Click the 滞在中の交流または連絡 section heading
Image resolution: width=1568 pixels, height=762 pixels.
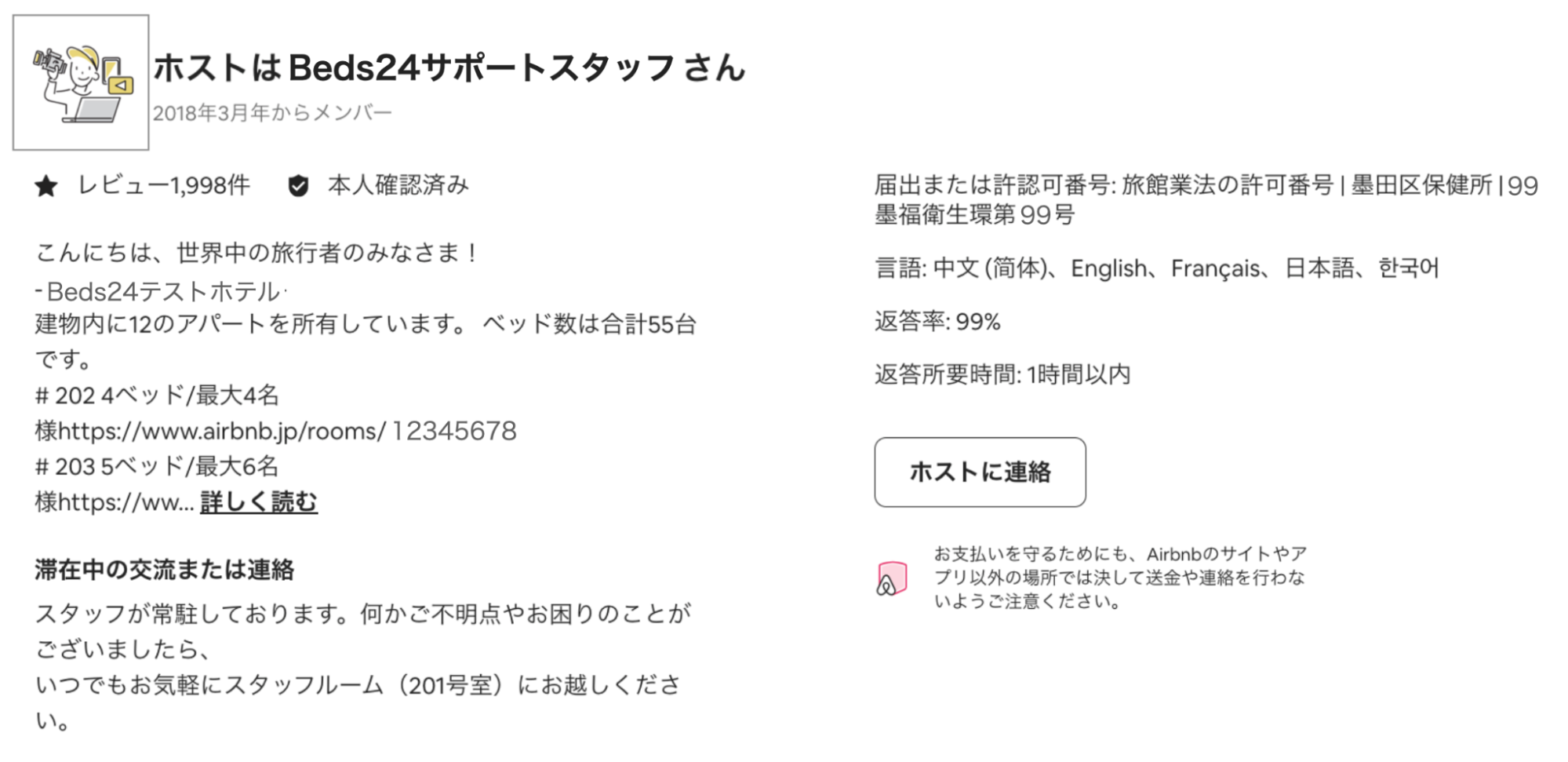164,570
